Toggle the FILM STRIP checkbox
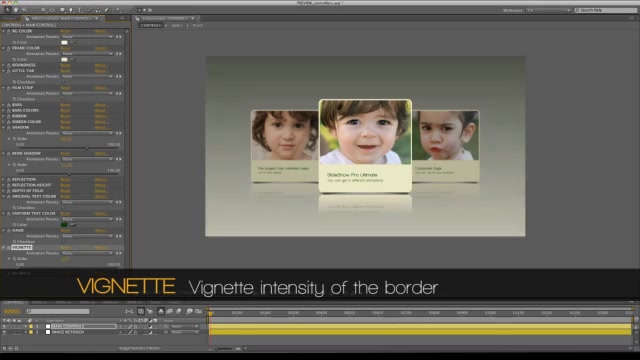This screenshot has height=360, width=640. coord(63,99)
